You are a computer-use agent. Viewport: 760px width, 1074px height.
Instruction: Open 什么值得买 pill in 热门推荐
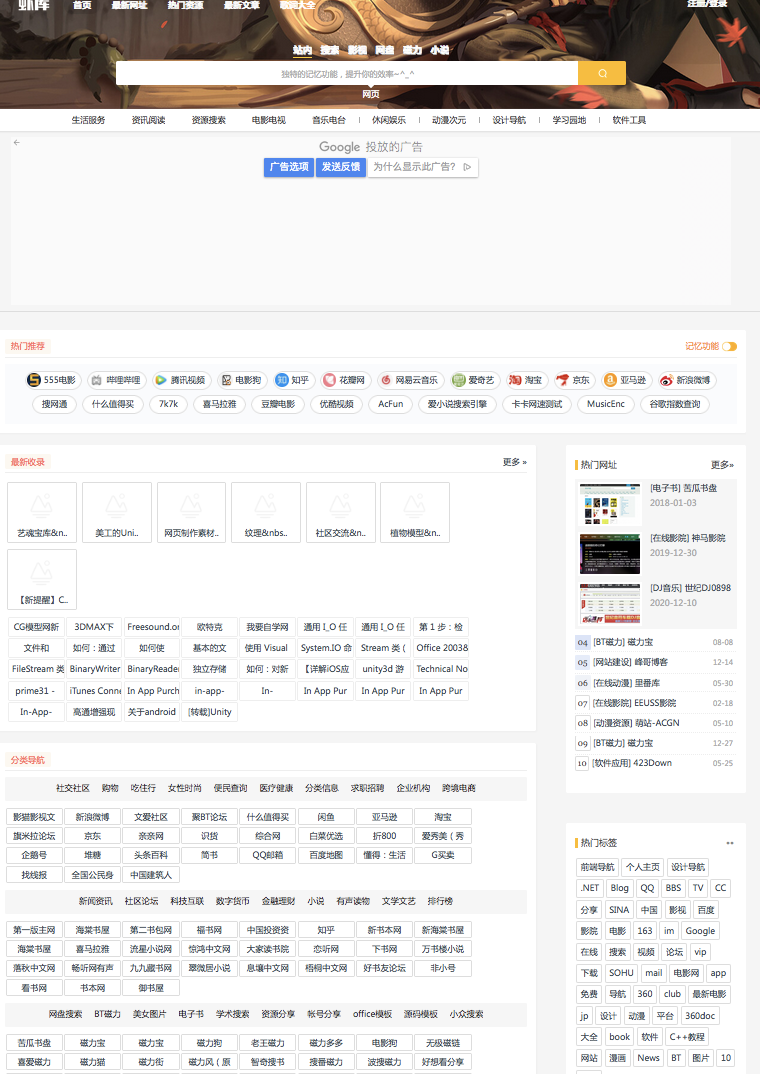click(113, 404)
